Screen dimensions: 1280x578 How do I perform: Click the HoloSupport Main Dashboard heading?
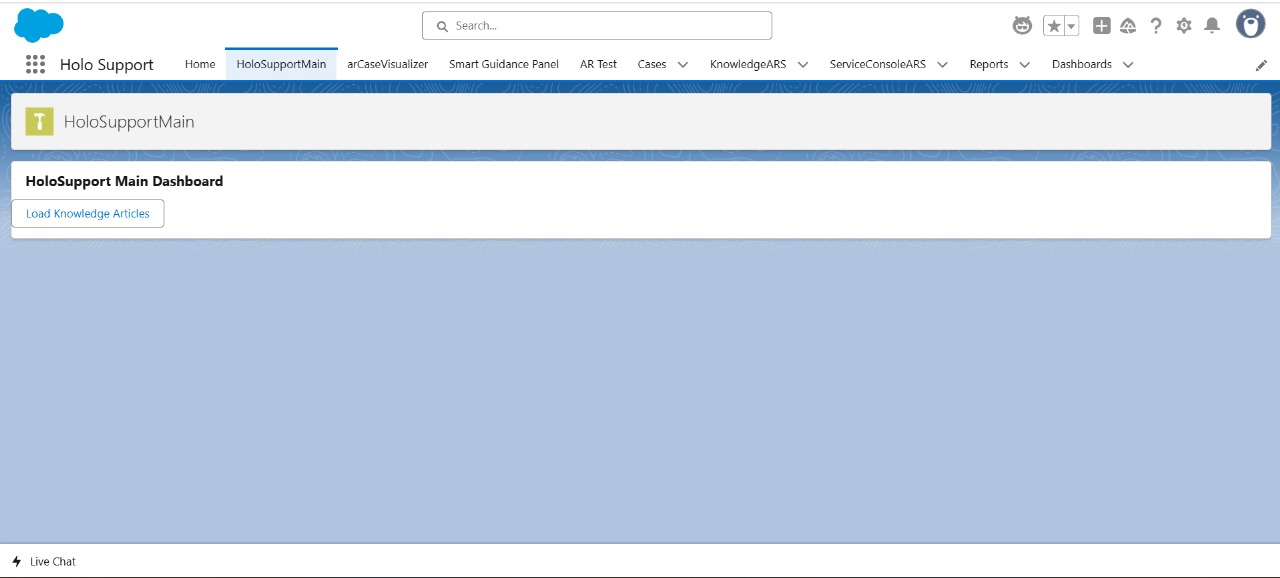(124, 181)
